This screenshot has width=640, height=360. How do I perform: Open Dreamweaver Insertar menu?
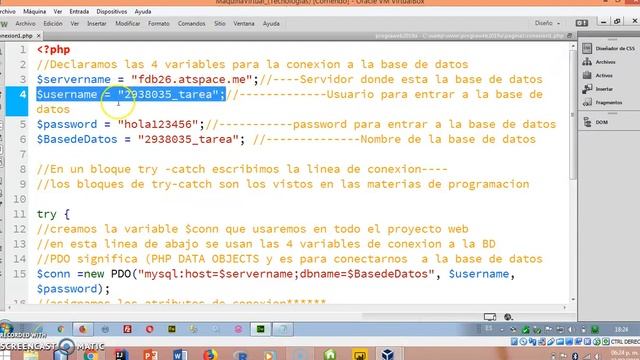point(97,24)
